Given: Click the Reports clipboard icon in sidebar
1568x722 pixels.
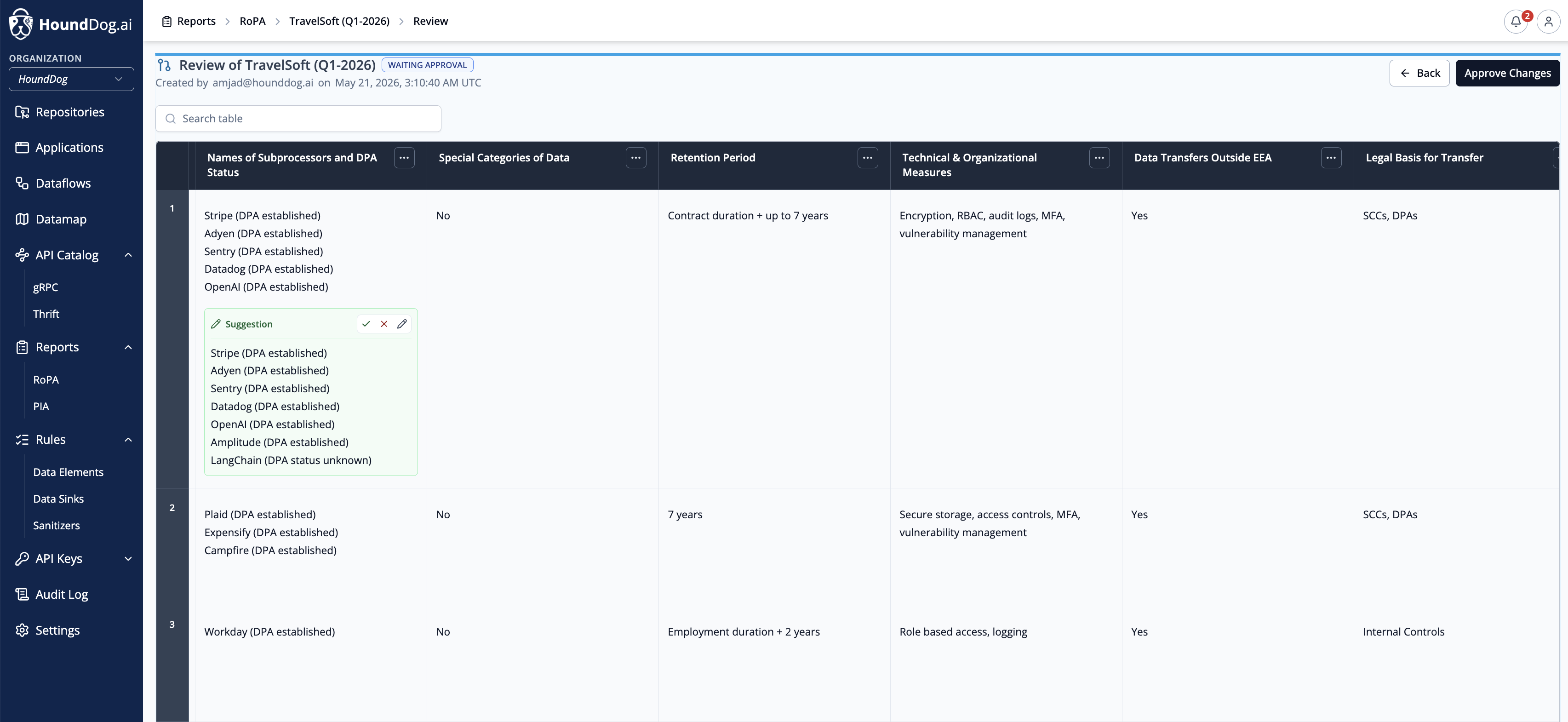Looking at the screenshot, I should pos(22,347).
